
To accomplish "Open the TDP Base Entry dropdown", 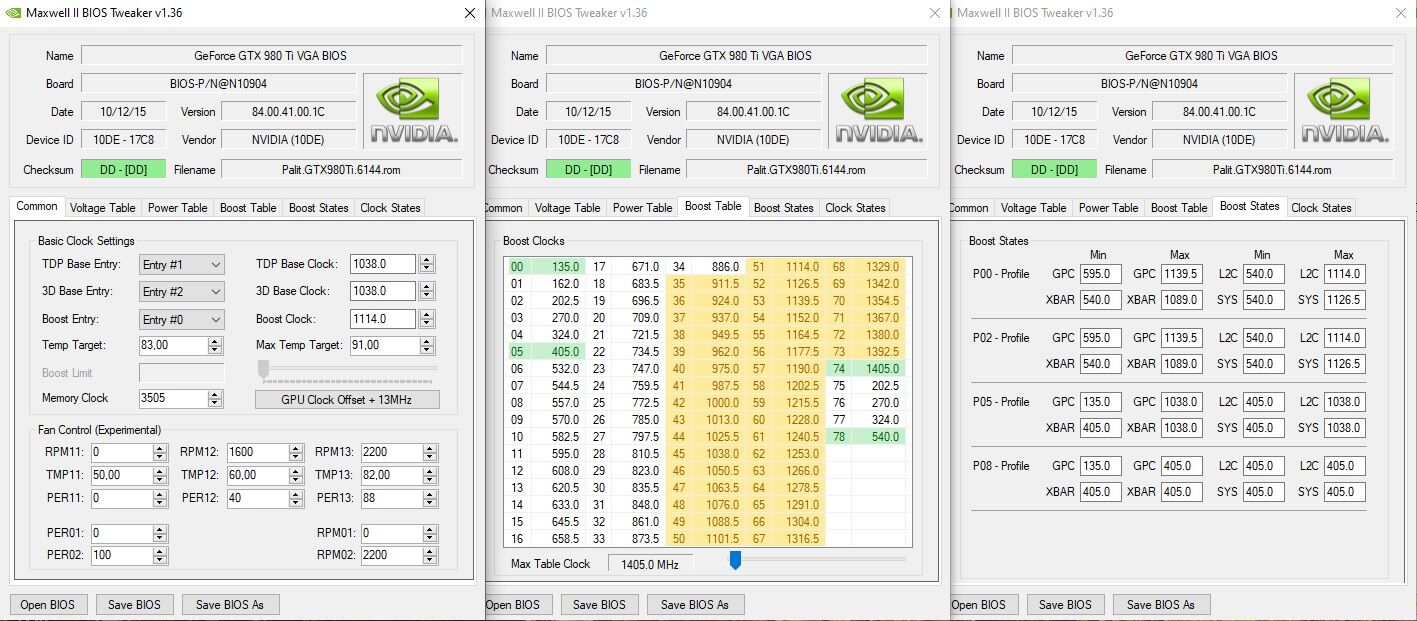I will coord(182,264).
